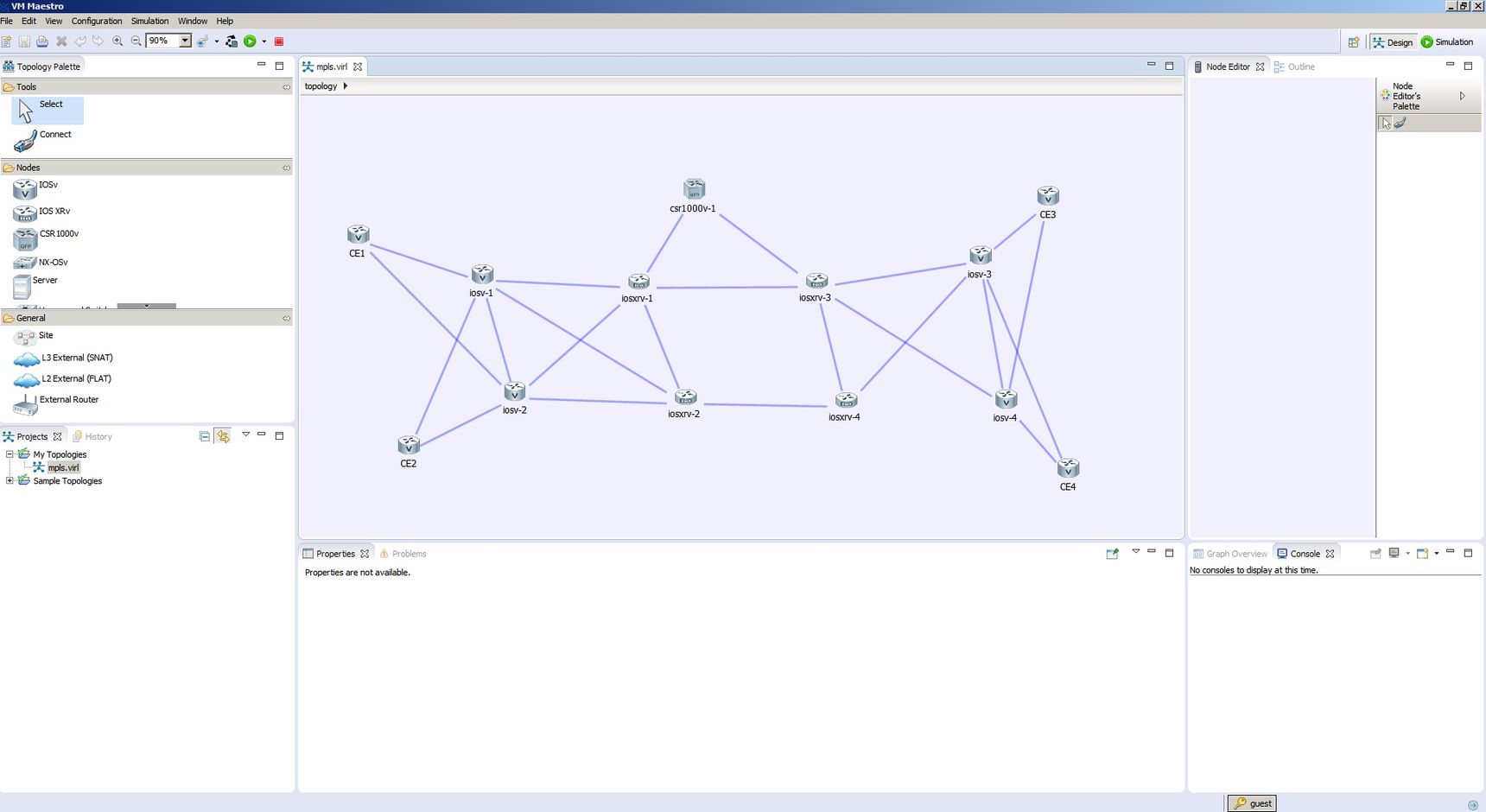Screen dimensions: 1486x812
Task: Open Projects panel view menu triangle
Action: point(245,435)
